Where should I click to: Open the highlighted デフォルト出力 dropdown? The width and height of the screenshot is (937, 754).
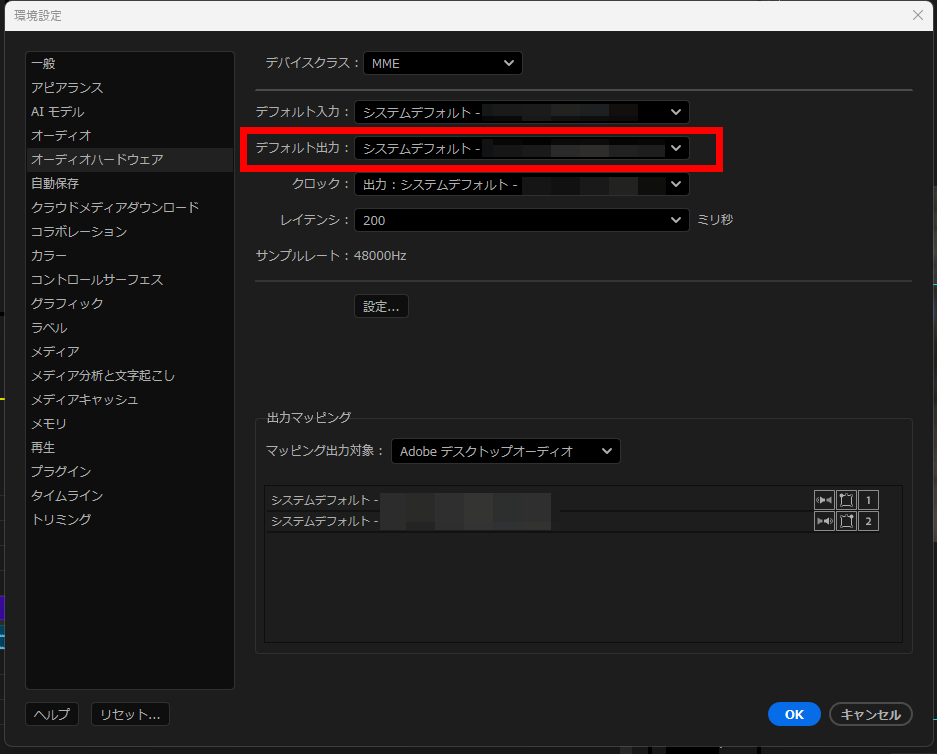[x=521, y=147]
